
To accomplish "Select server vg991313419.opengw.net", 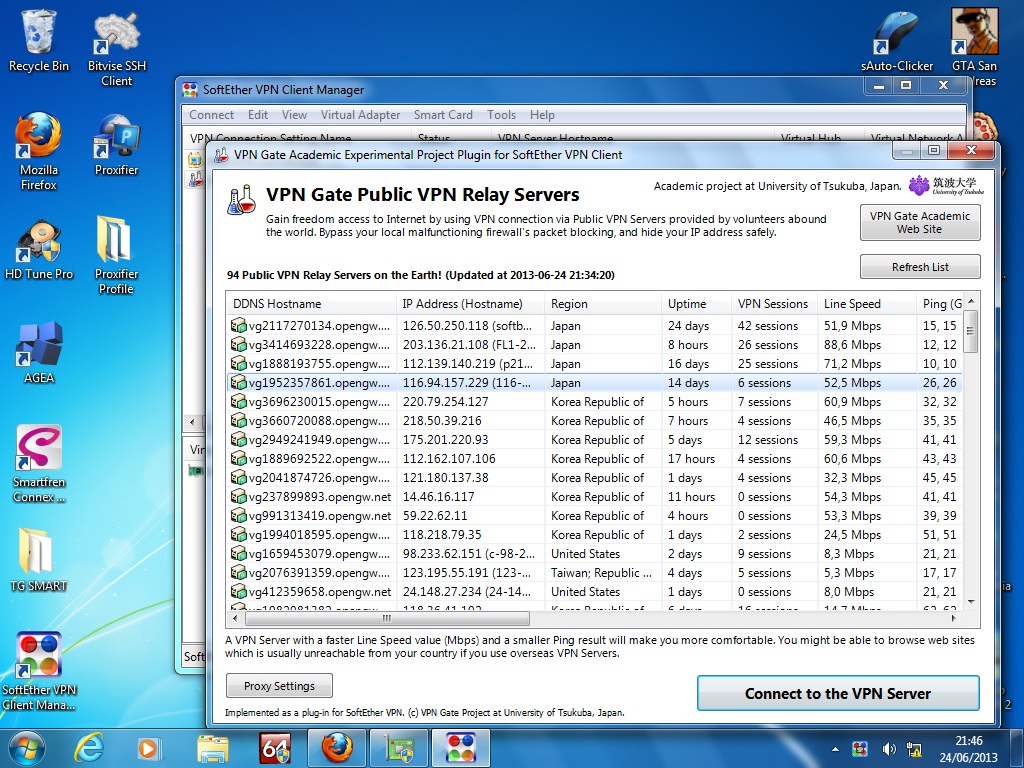I will [594, 515].
